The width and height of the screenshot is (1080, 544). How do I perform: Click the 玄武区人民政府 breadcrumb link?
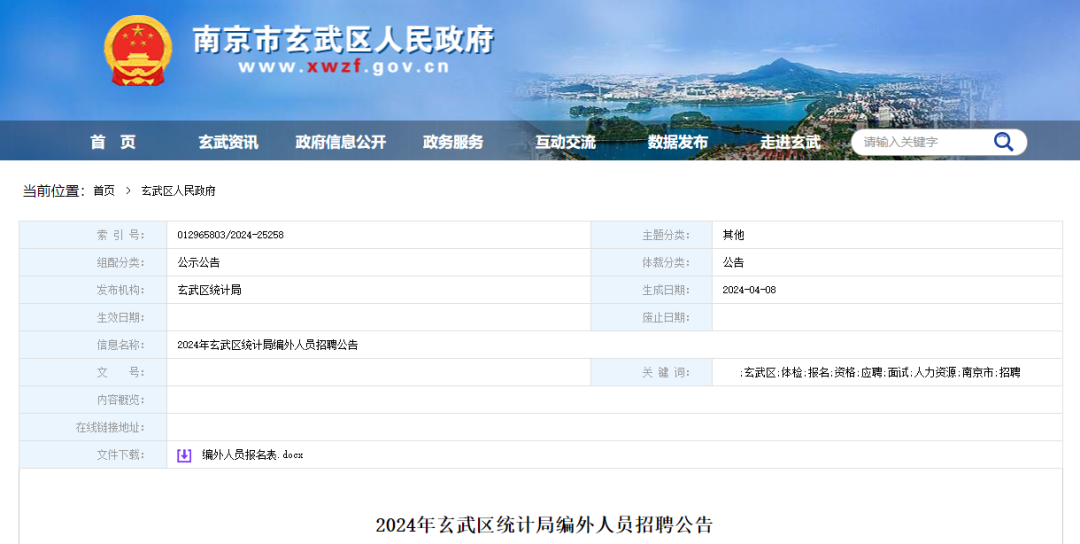coord(178,191)
